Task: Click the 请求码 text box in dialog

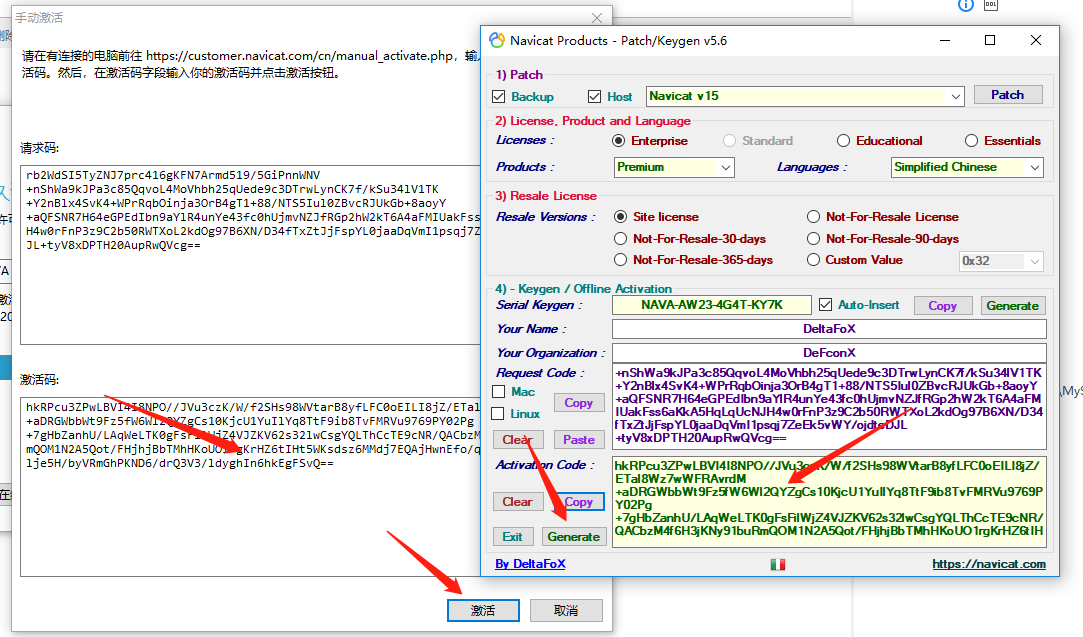Action: 250,254
